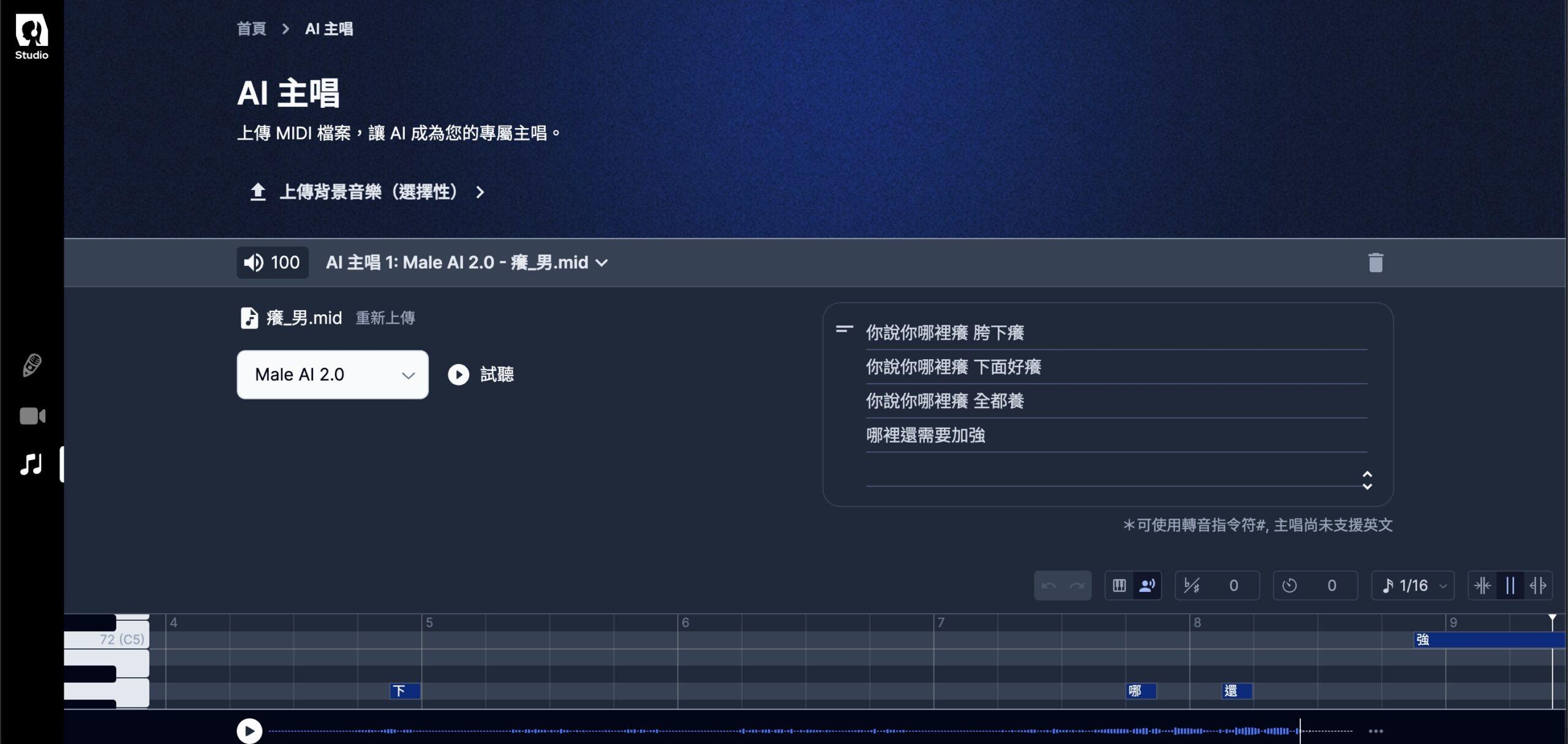Open the 1/16 note quantize dropdown
This screenshot has height=744, width=1568.
(1414, 586)
